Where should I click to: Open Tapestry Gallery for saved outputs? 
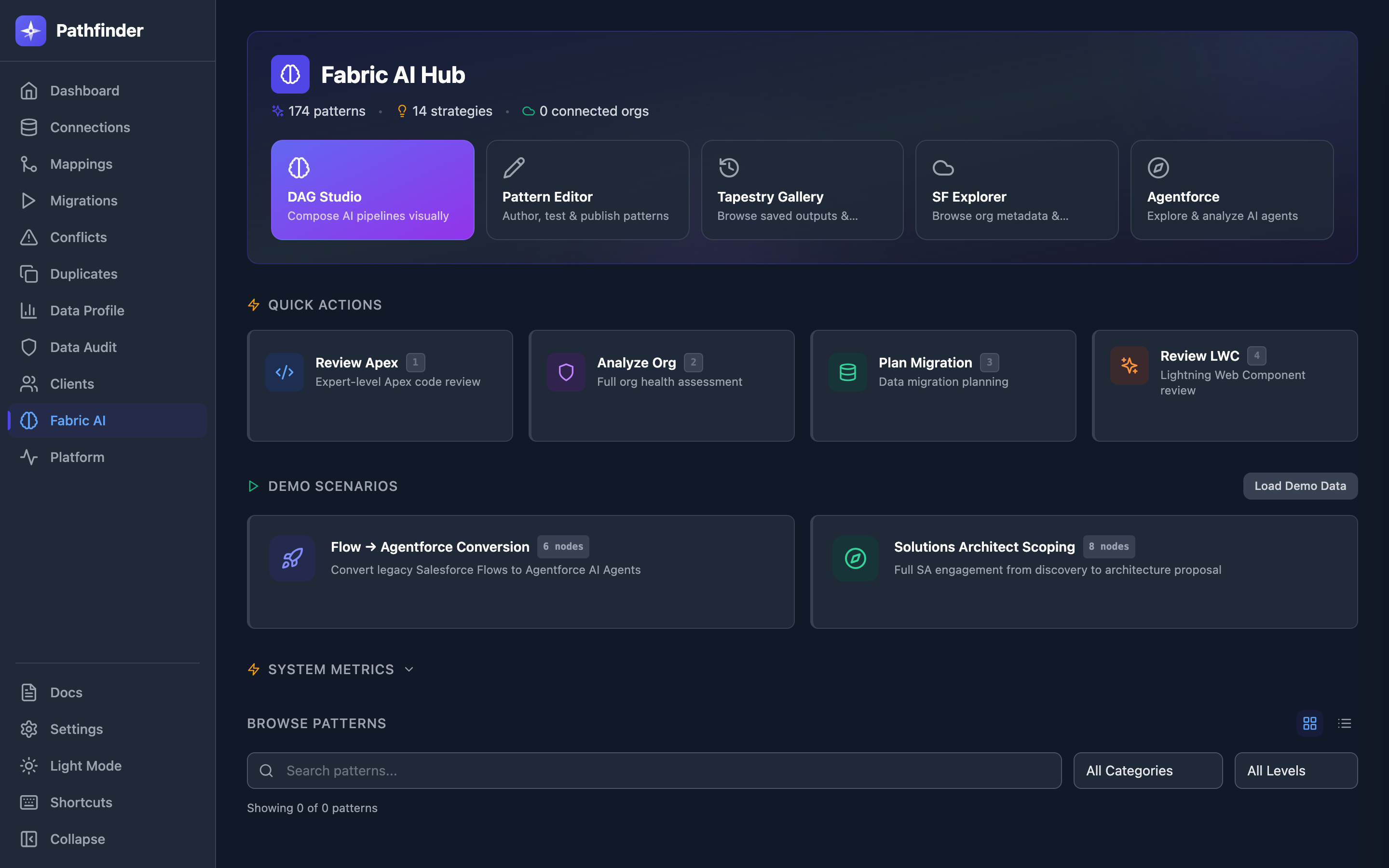pyautogui.click(x=802, y=190)
